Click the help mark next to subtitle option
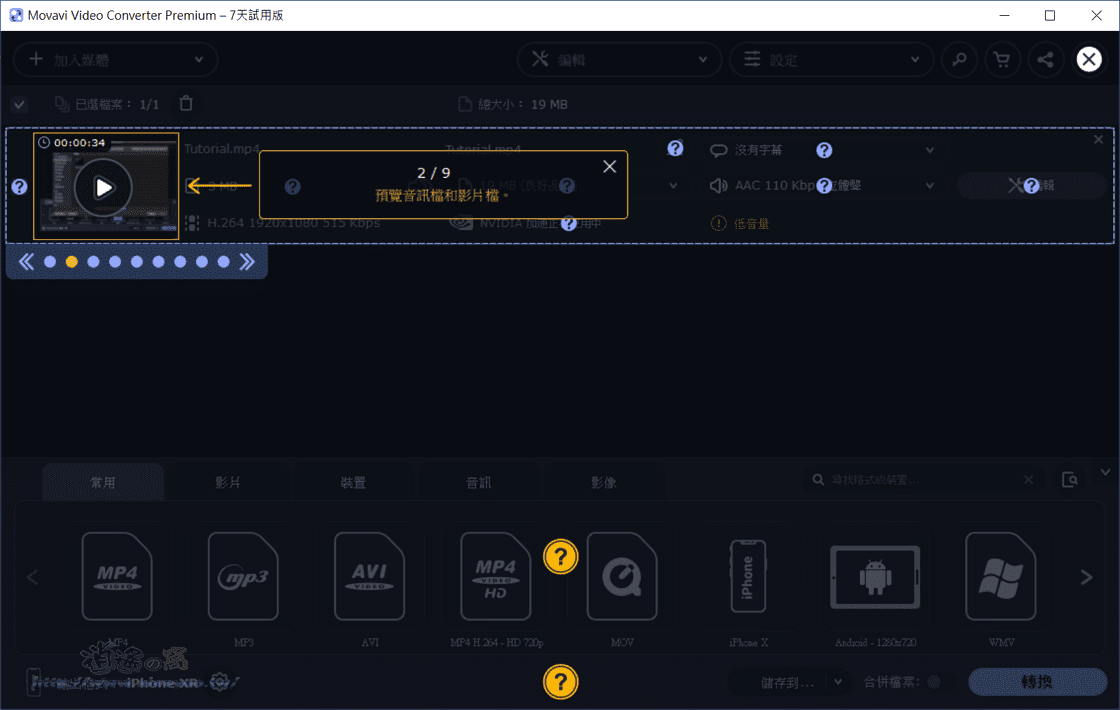The height and width of the screenshot is (710, 1120). tap(824, 150)
